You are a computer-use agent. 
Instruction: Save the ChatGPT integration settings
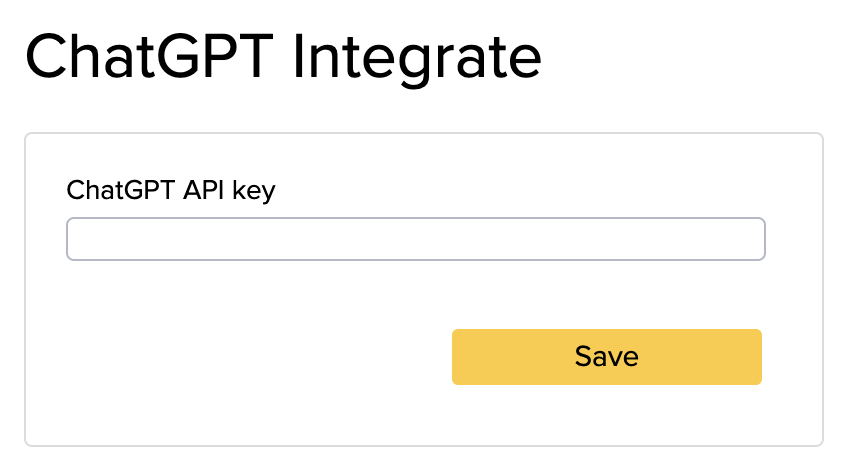(x=606, y=357)
